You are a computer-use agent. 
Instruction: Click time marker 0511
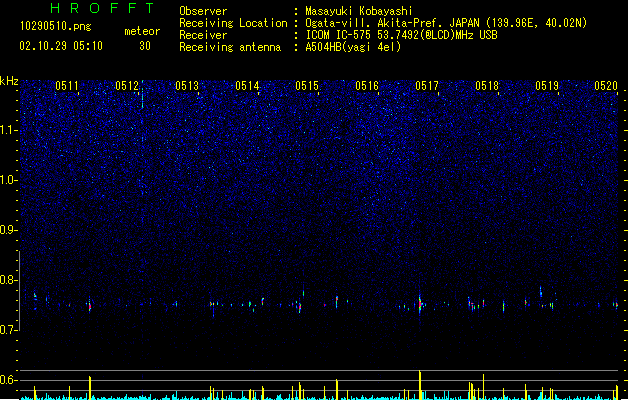67,86
